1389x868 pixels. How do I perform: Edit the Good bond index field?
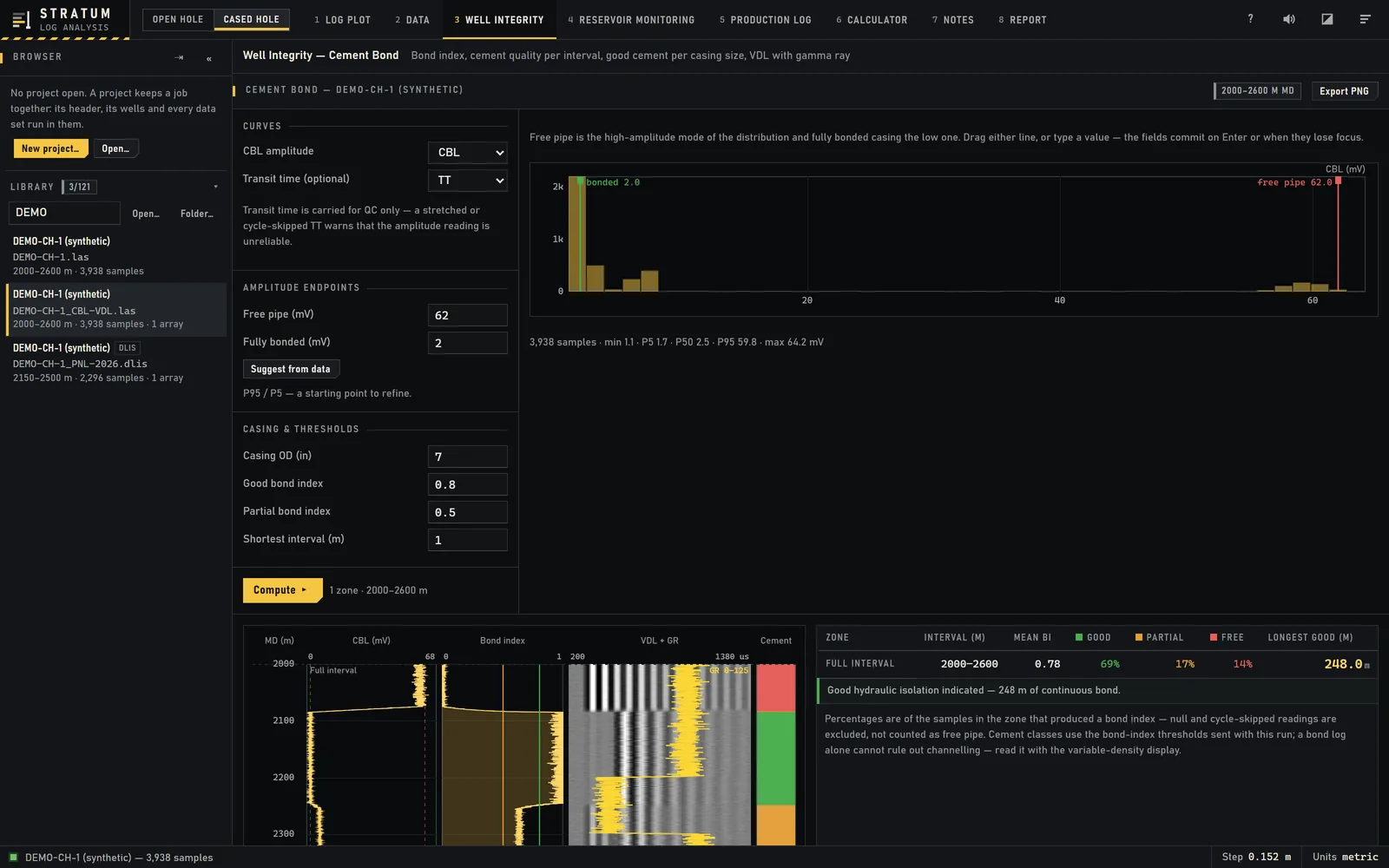(x=468, y=484)
